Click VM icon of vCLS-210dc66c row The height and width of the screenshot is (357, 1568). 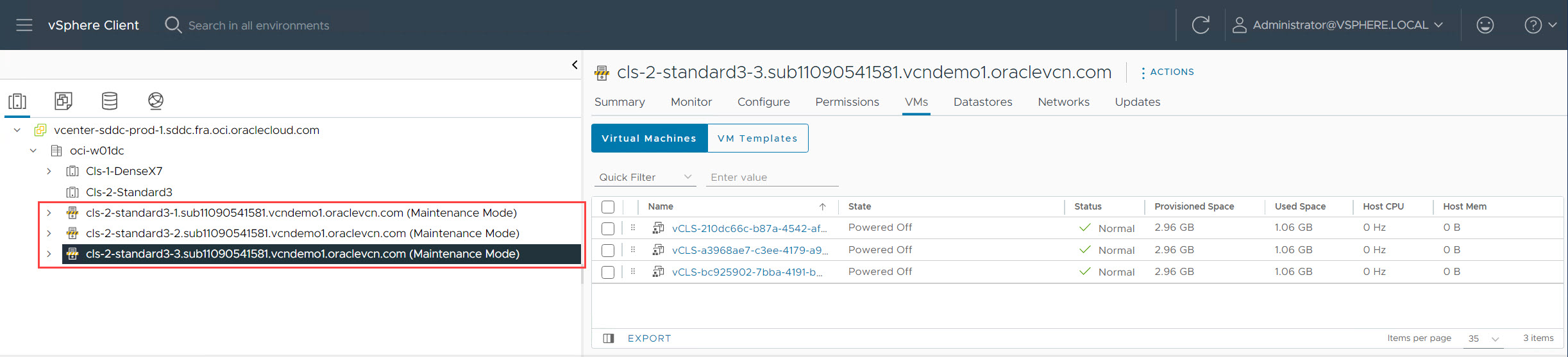pos(658,228)
